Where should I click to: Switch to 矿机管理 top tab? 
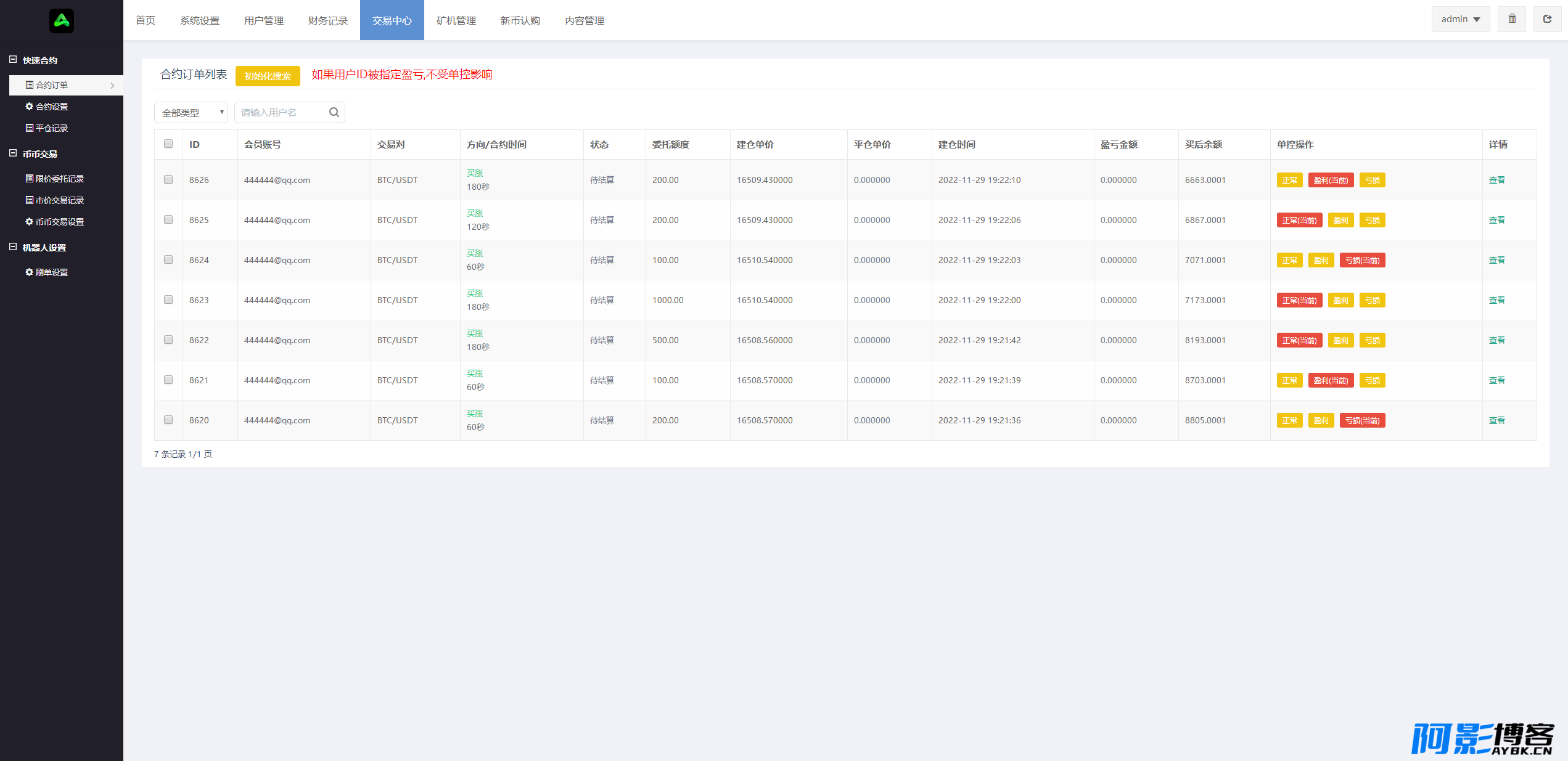click(x=456, y=20)
